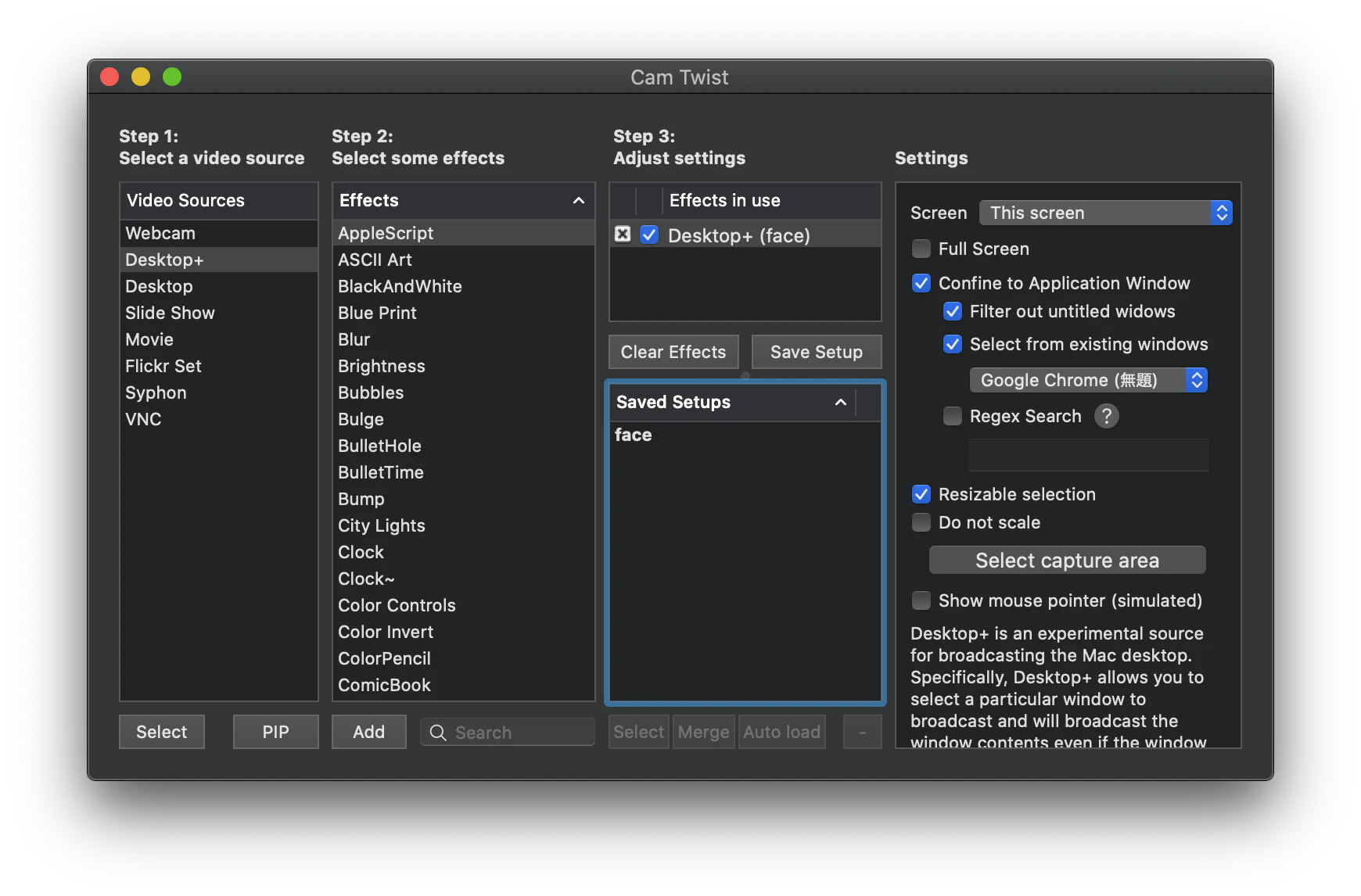
Task: Select the Clock~ effect
Action: [x=464, y=579]
